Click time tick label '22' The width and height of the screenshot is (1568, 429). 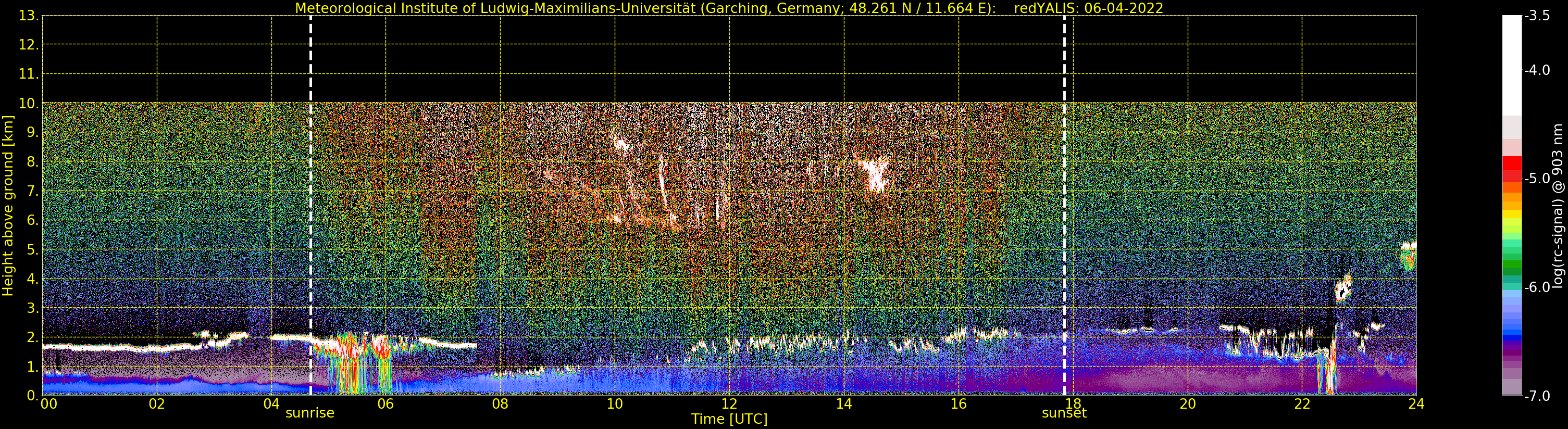point(1302,403)
